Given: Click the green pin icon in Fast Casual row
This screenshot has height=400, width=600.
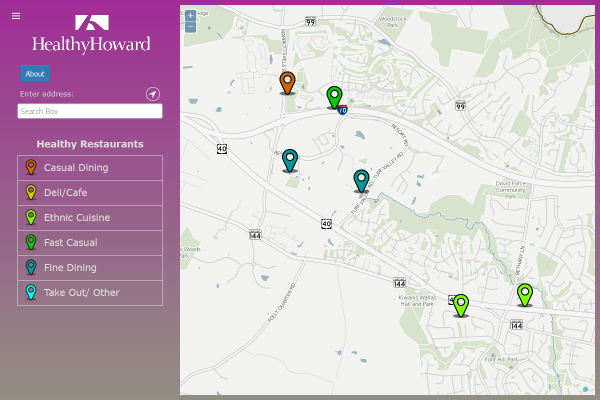Looking at the screenshot, I should [x=31, y=242].
